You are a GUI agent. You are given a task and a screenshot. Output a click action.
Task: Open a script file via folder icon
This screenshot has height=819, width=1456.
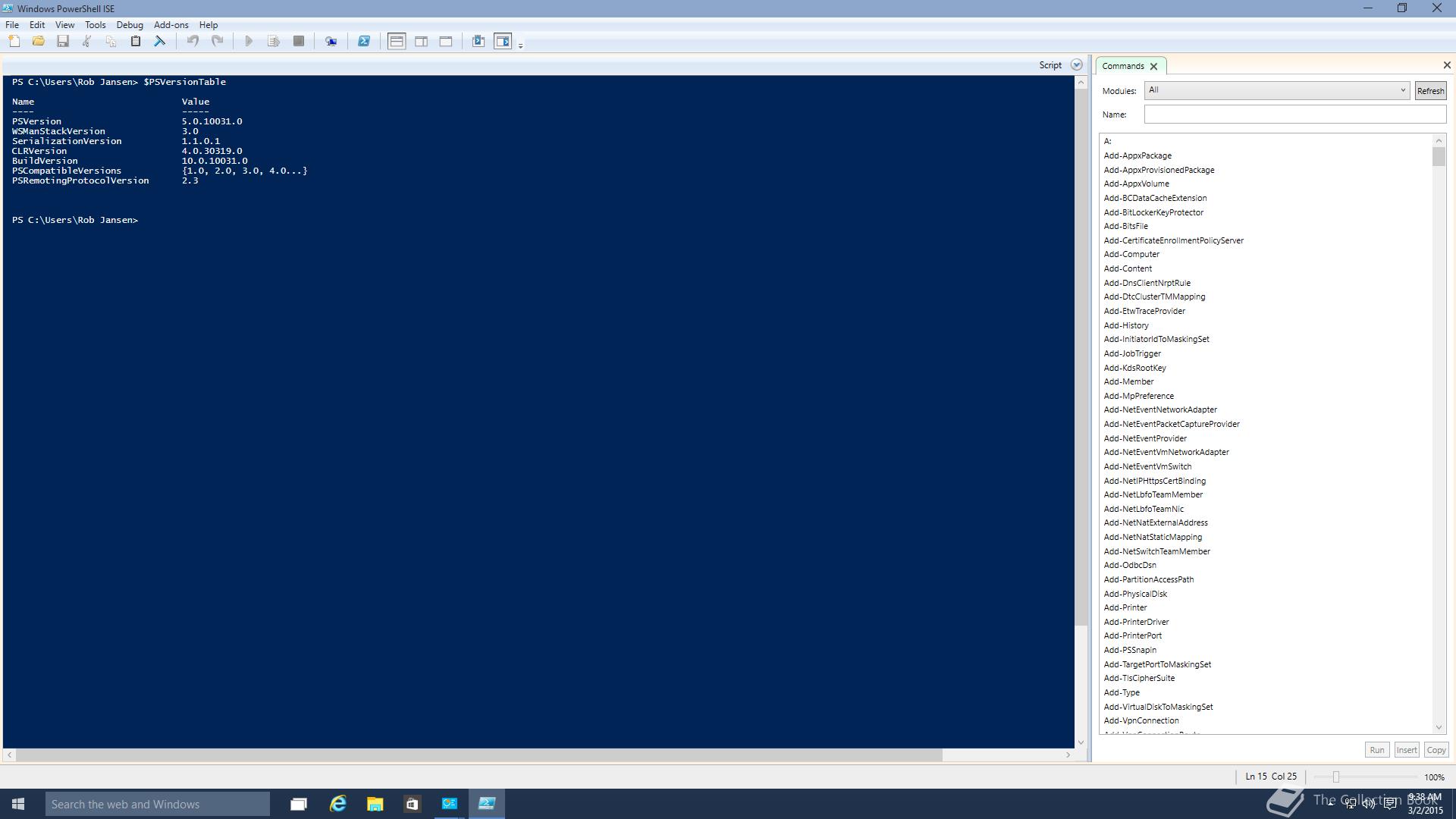[x=39, y=42]
